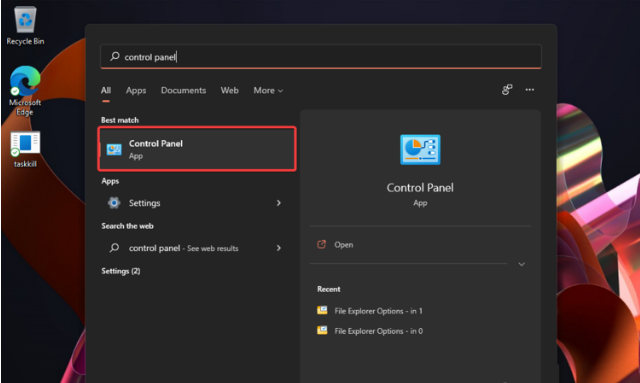The image size is (640, 383).
Task: Expand the Settings result arrow
Action: [x=279, y=203]
